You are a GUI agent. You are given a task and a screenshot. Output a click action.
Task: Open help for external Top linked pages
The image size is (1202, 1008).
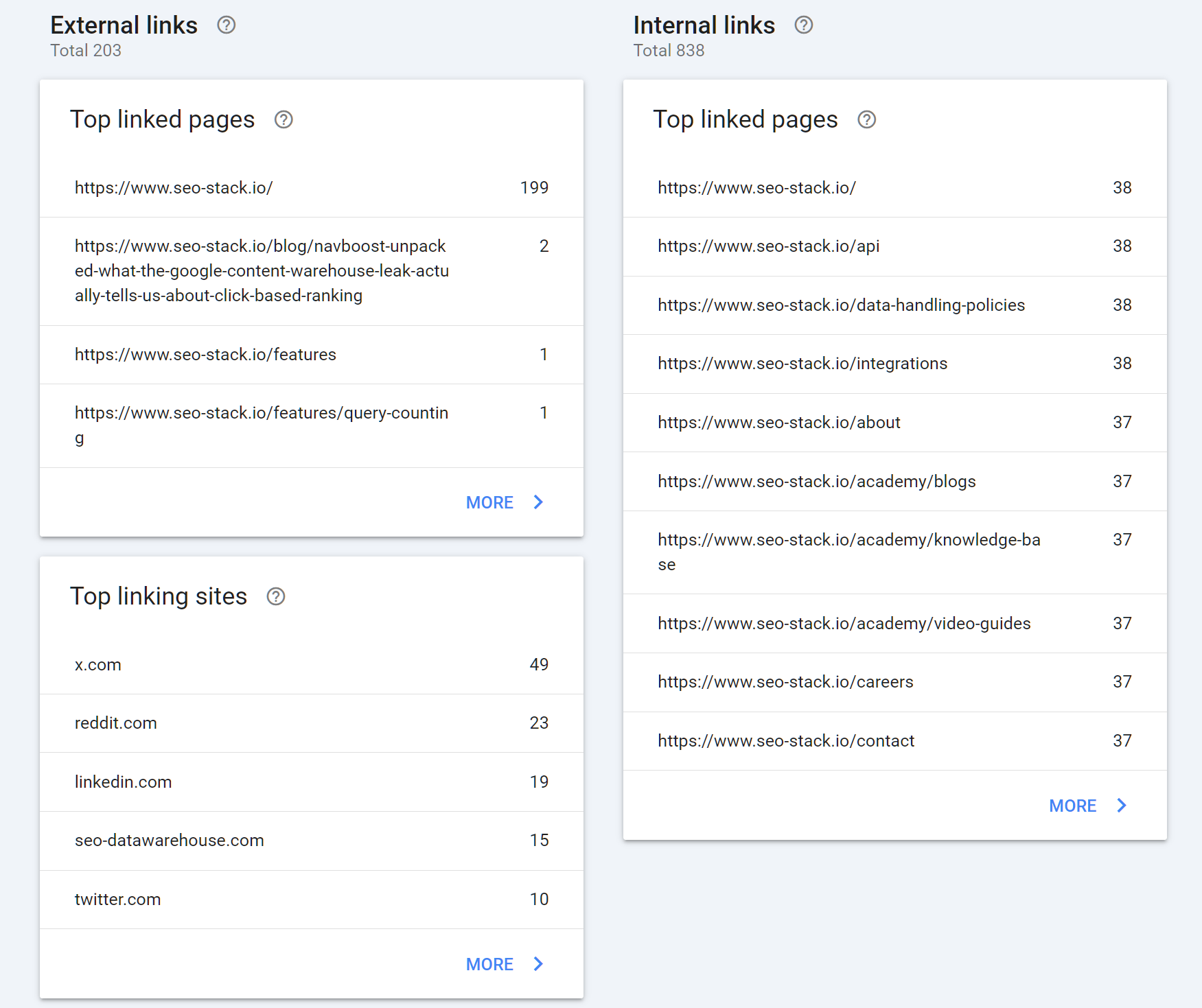pos(284,120)
